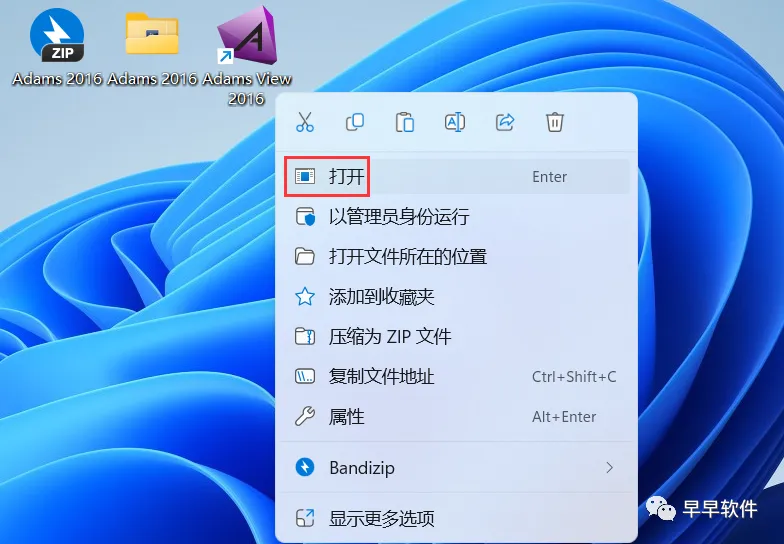Select the Adams 2016 ZIP archive desktop icon
Screen dimensions: 784x544
point(57,48)
